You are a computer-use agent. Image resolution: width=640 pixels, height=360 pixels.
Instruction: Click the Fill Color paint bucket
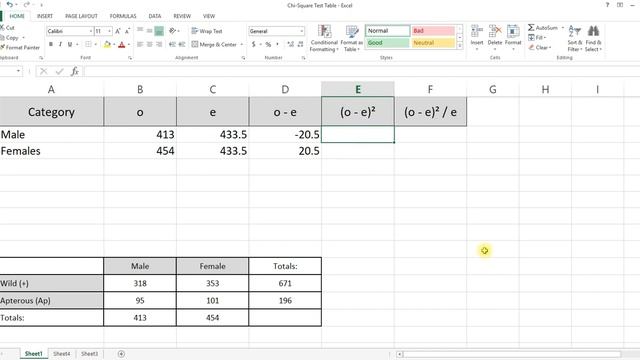(x=107, y=44)
